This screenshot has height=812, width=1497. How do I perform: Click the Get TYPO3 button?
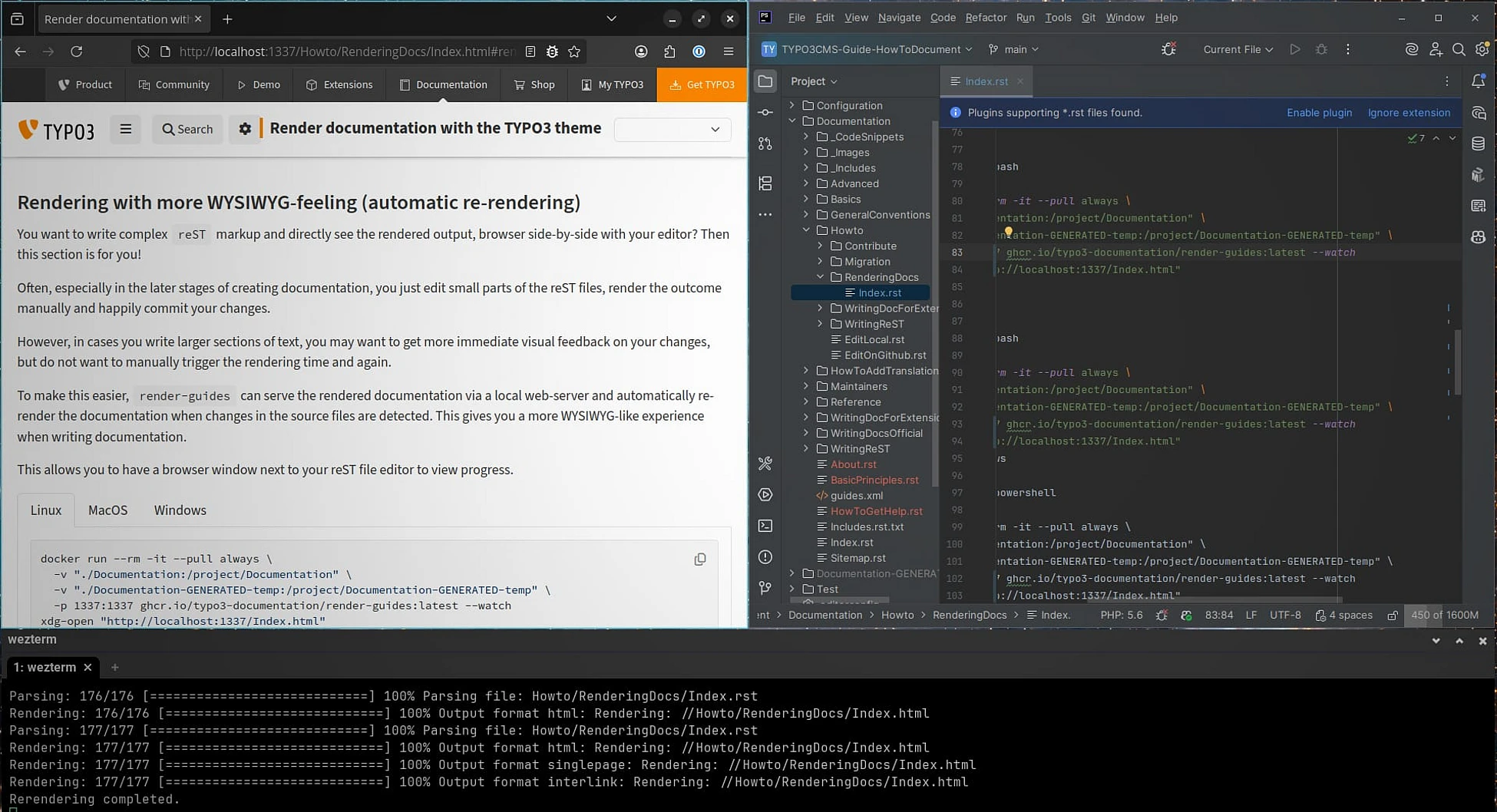[702, 84]
